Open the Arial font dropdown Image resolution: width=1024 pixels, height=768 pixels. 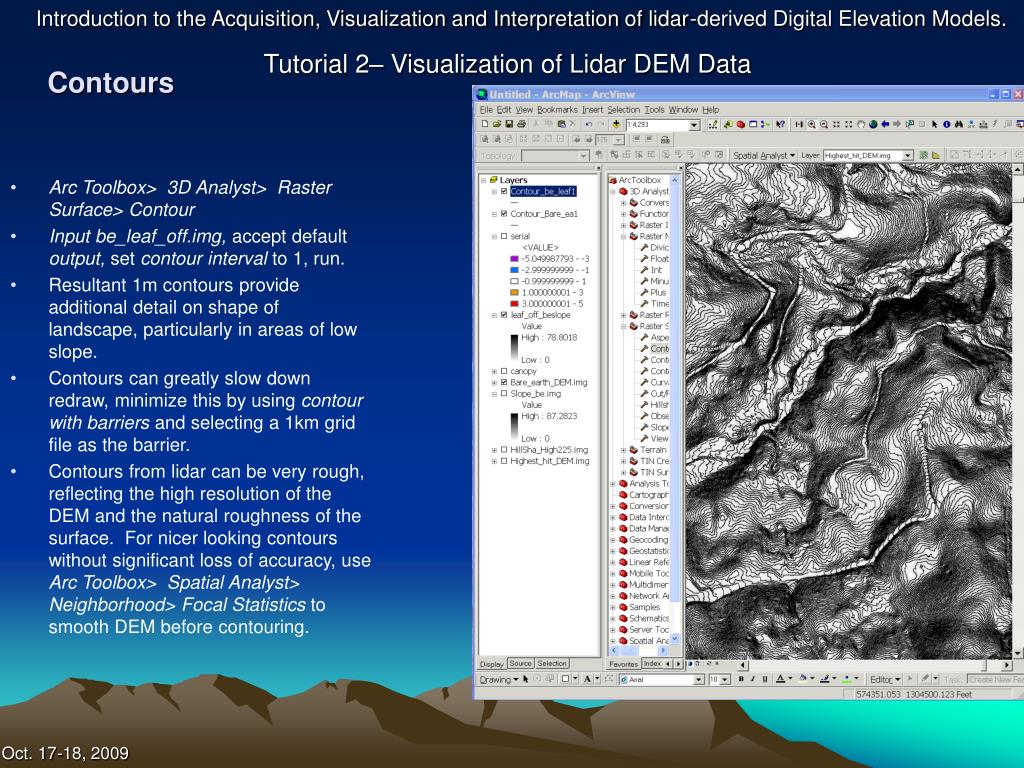point(699,679)
